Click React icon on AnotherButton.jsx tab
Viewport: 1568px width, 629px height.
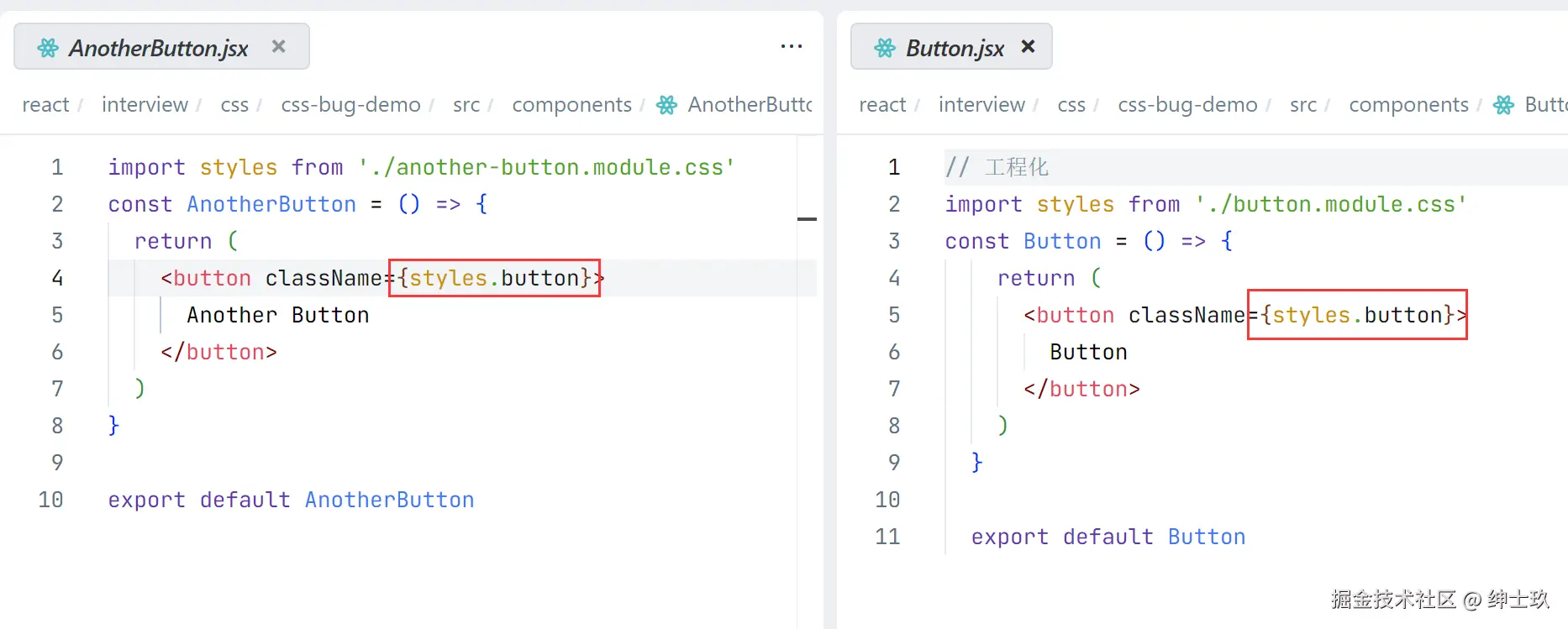48,48
